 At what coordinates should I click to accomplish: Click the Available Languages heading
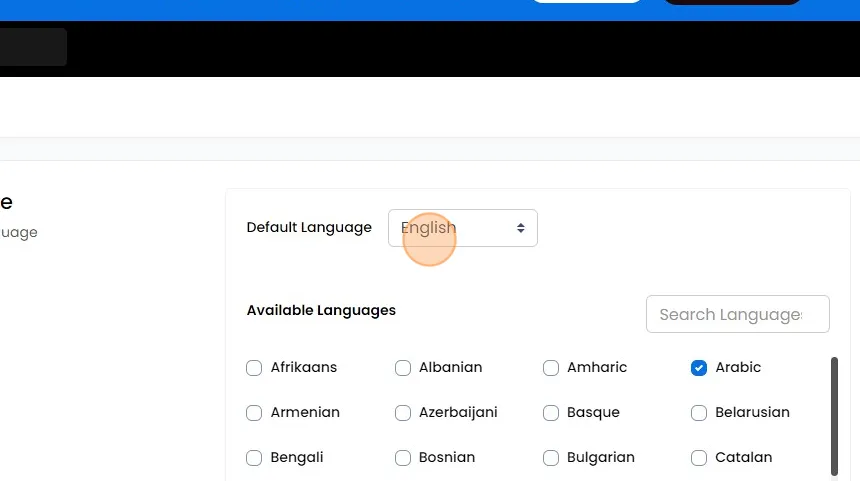click(x=321, y=310)
